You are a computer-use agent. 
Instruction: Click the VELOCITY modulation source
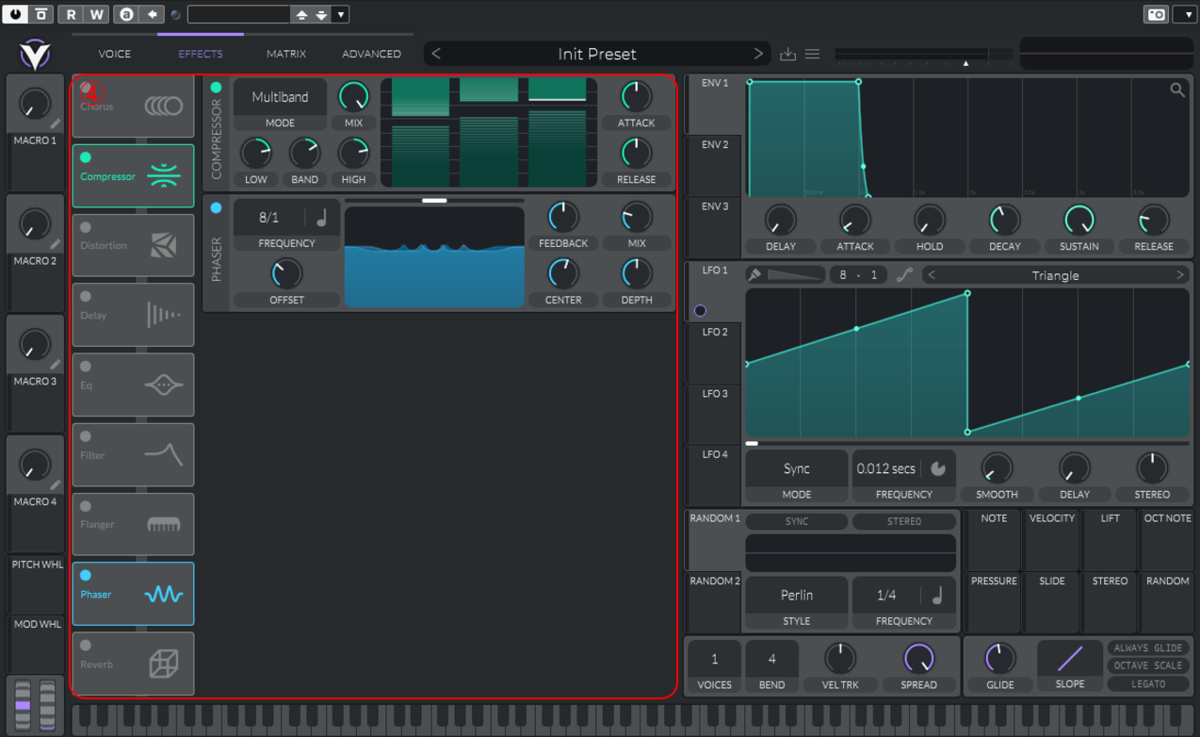coord(1052,540)
